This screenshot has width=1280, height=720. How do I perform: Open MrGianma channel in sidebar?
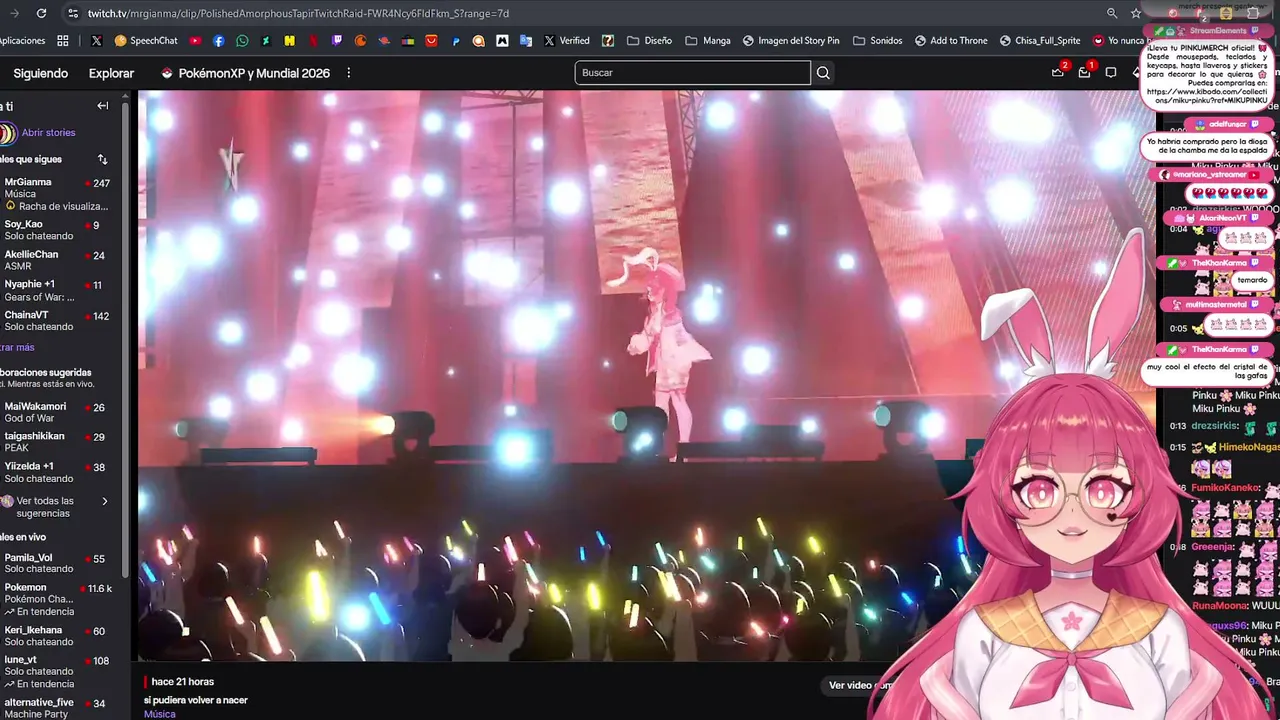58,194
